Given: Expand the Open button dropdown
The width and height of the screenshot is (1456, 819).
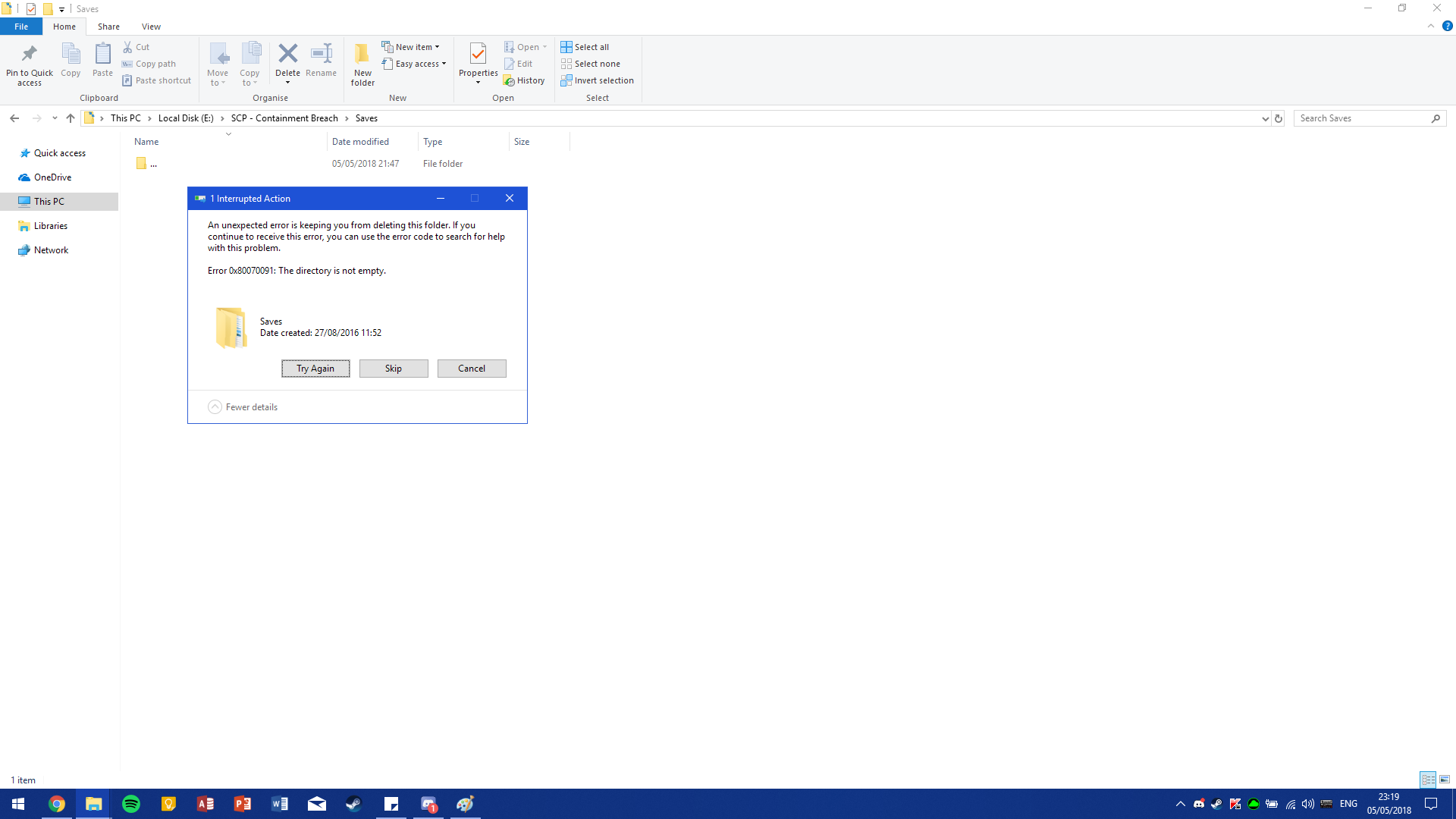Looking at the screenshot, I should coord(544,47).
